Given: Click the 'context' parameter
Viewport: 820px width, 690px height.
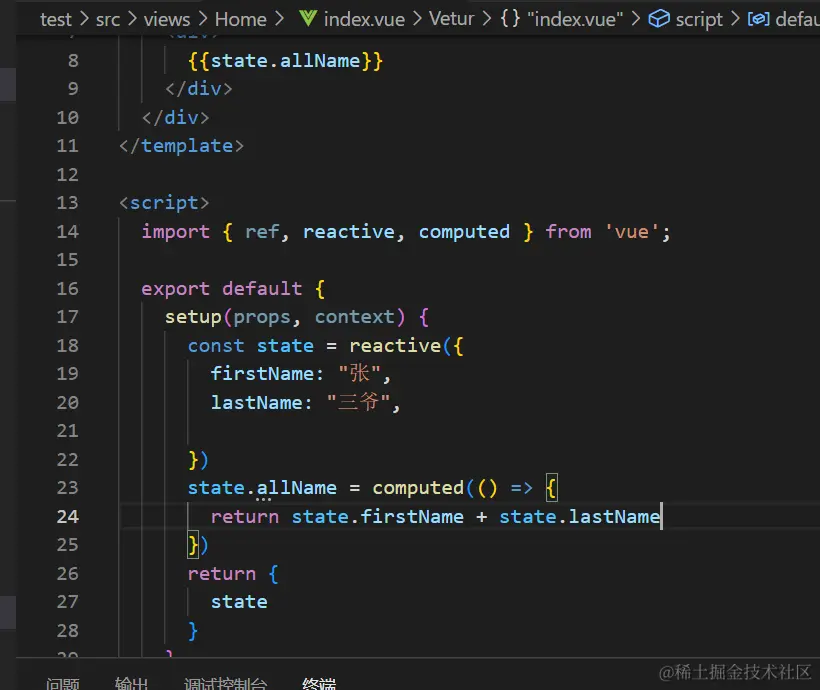Looking at the screenshot, I should [355, 317].
